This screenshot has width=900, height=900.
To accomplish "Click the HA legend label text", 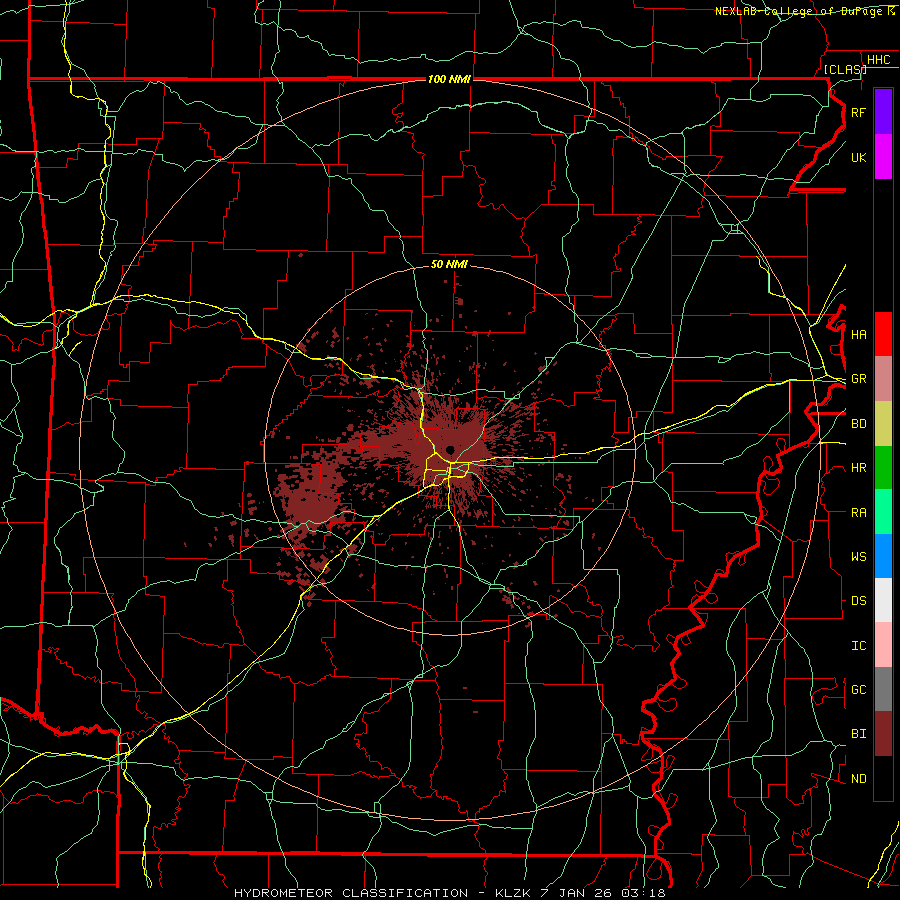I will click(859, 335).
